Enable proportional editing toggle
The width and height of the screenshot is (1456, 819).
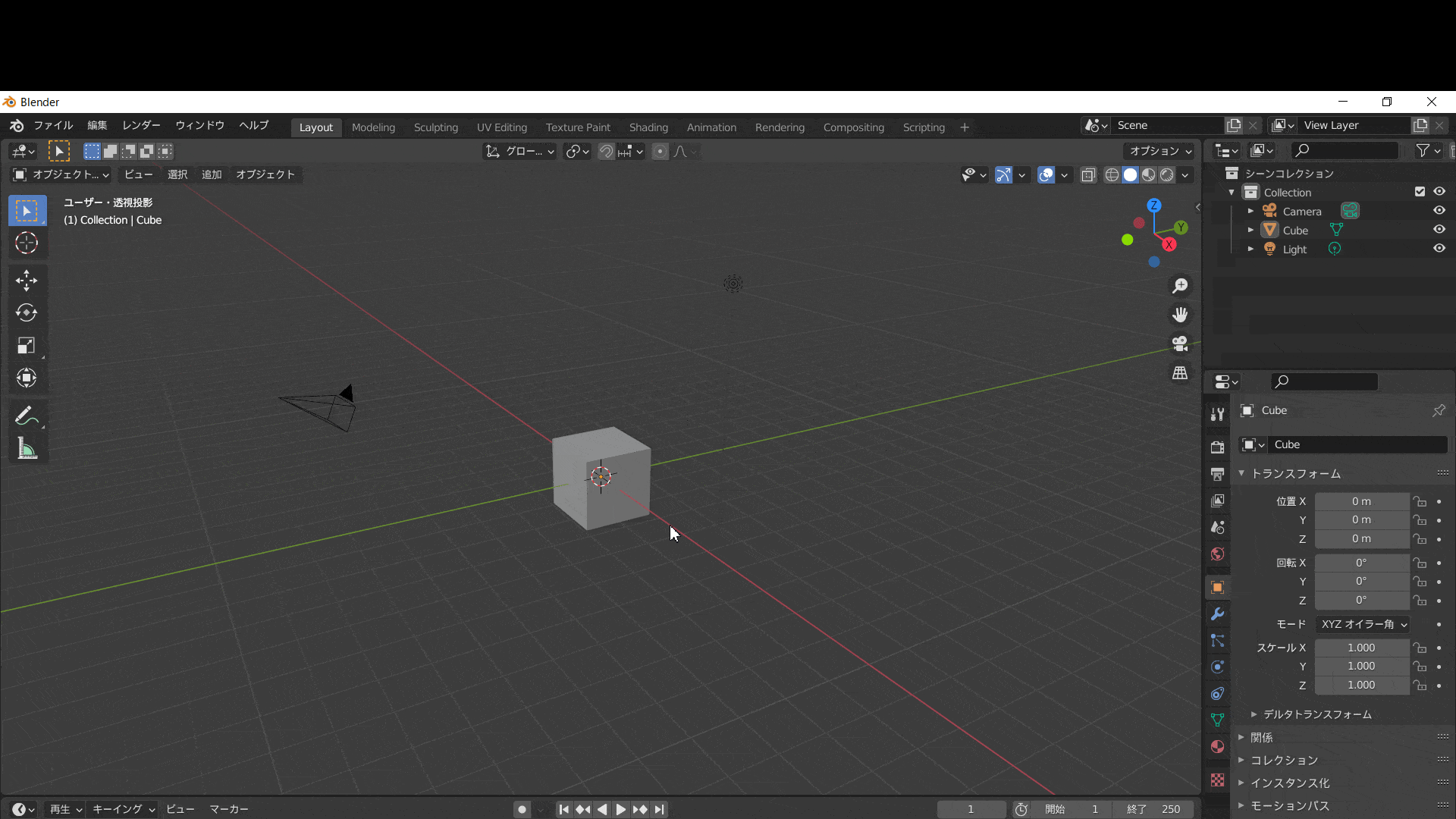coord(660,151)
